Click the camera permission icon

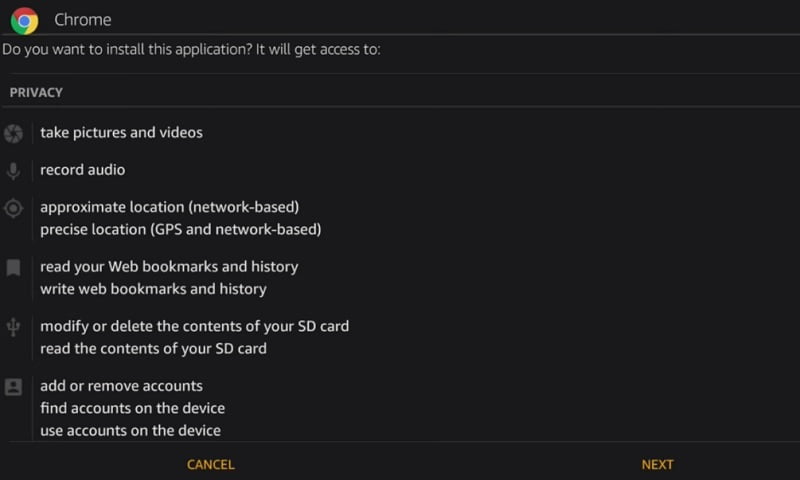point(13,133)
